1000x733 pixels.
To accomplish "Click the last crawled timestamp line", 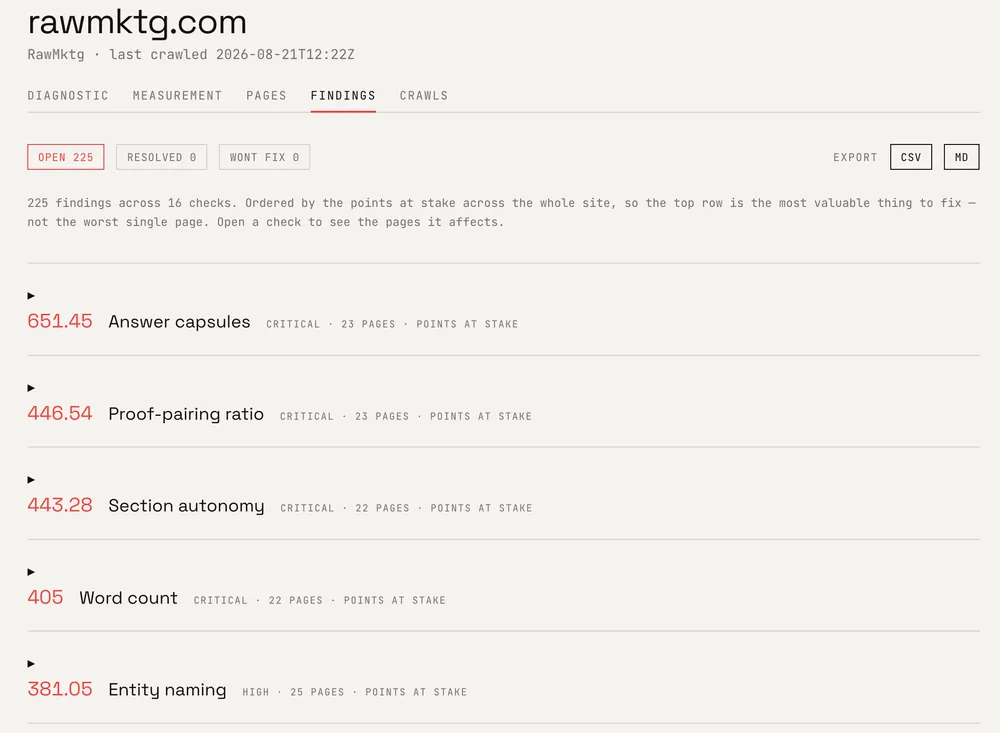I will (191, 55).
